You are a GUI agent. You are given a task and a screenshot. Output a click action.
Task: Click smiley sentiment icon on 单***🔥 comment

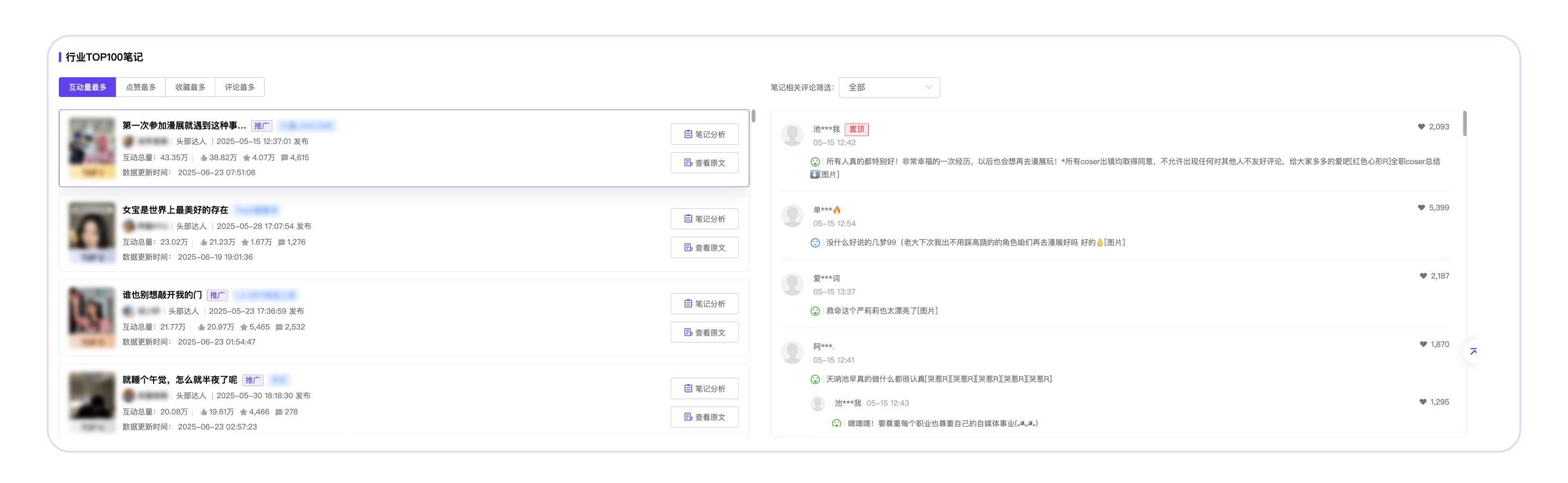(815, 243)
